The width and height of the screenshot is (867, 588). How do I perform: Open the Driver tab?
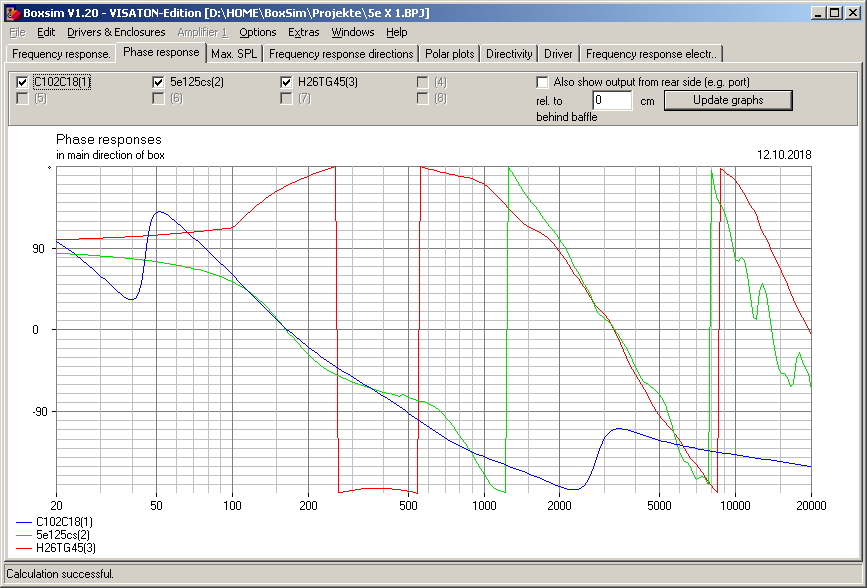[558, 54]
